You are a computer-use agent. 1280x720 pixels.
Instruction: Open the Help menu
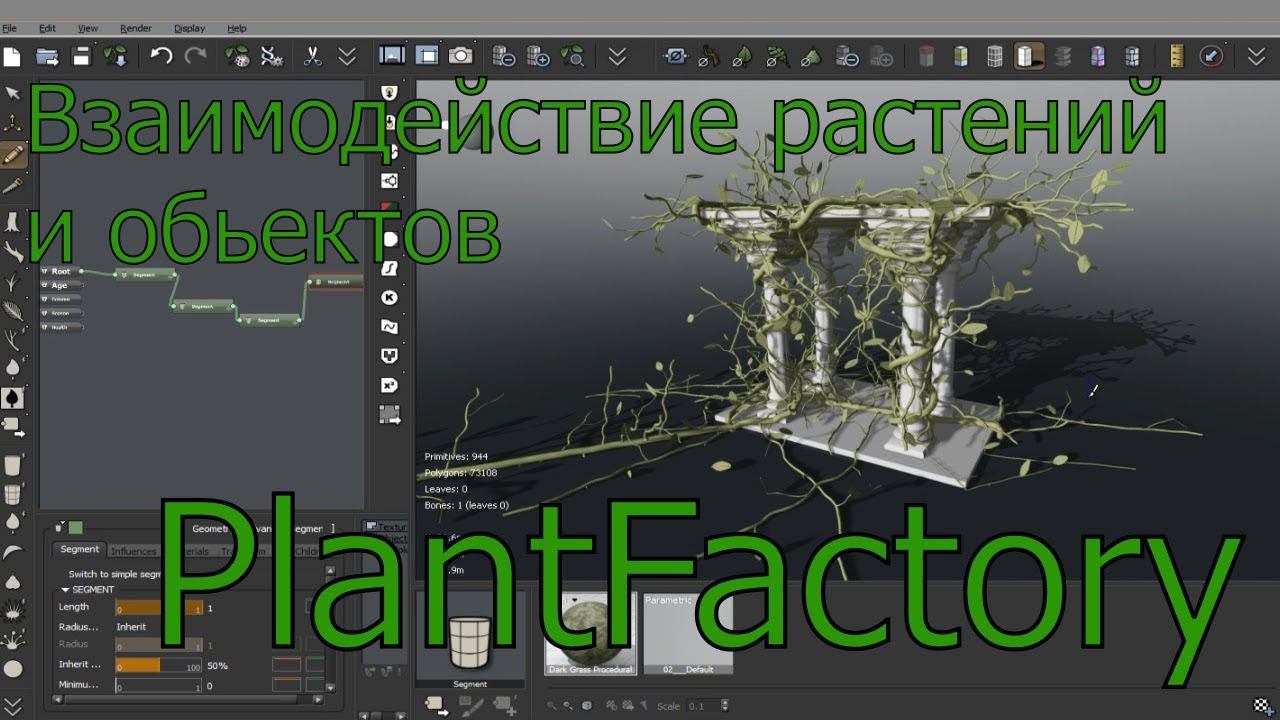click(x=237, y=29)
